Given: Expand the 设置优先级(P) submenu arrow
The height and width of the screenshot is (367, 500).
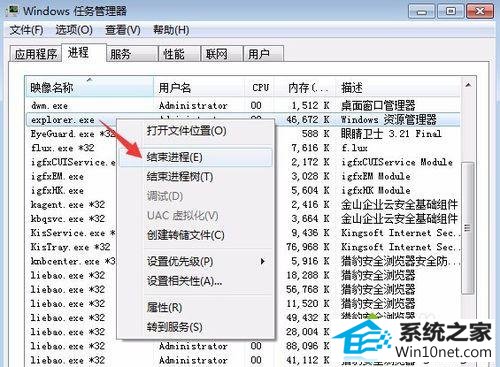Looking at the screenshot, I should [x=263, y=261].
